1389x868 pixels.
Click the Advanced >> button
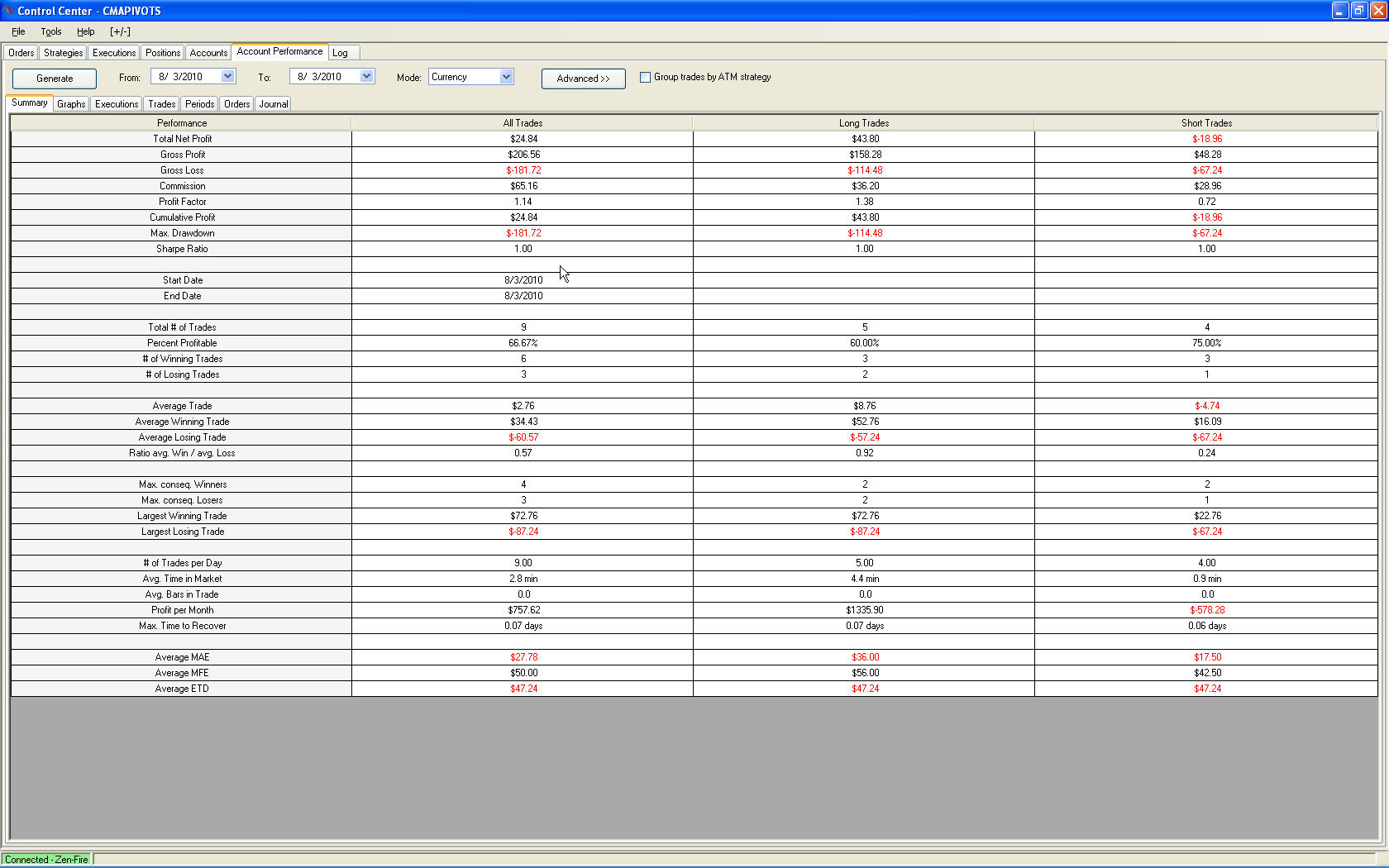tap(583, 79)
